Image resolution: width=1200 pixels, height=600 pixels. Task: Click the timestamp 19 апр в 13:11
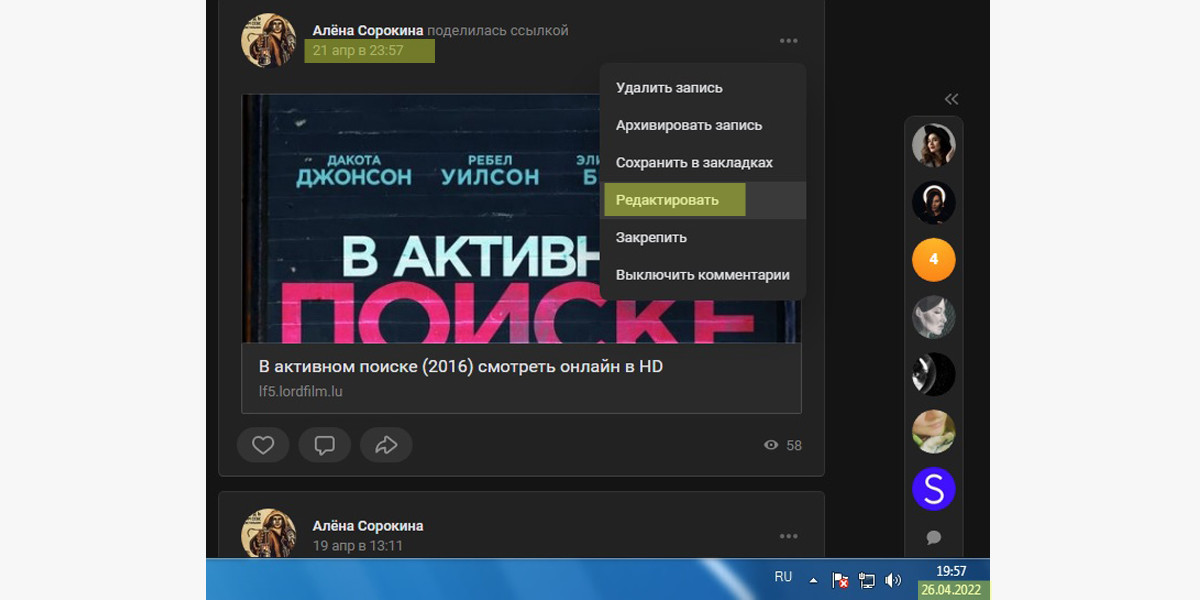(x=358, y=546)
